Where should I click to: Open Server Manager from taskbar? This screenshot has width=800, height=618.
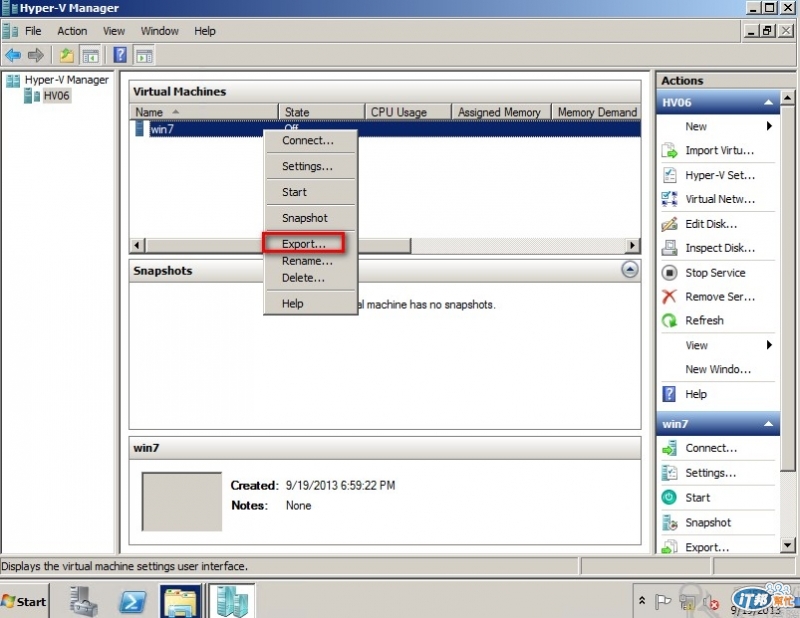tap(83, 601)
